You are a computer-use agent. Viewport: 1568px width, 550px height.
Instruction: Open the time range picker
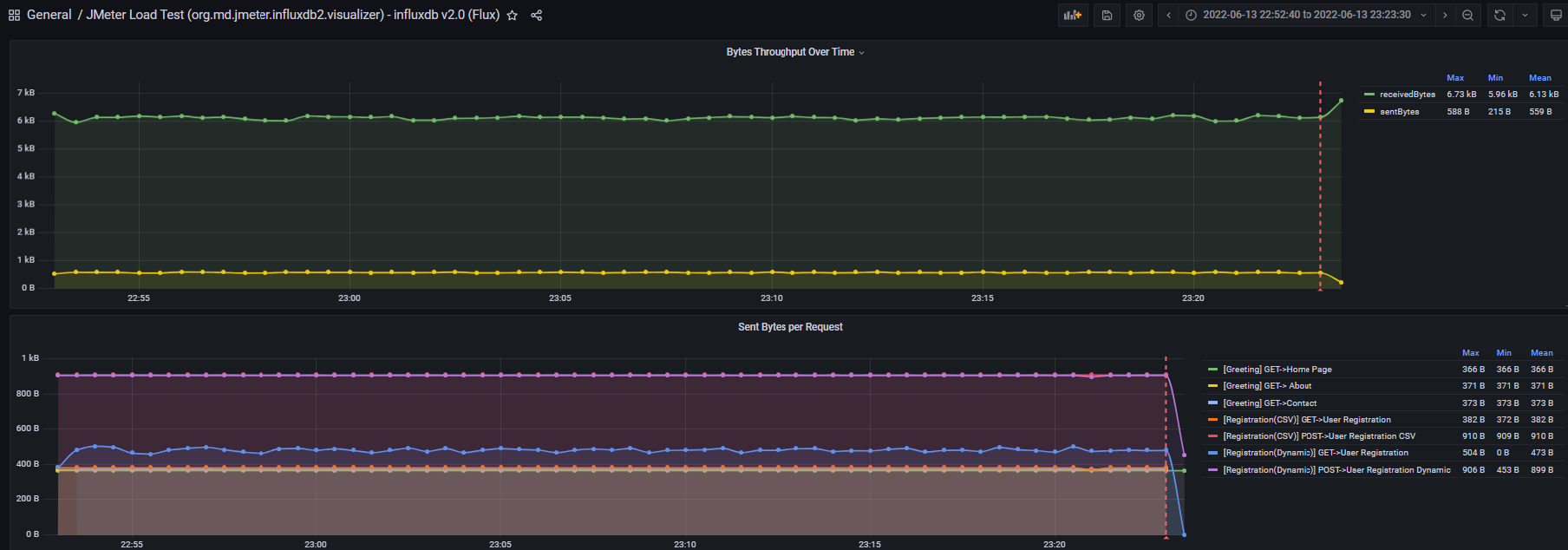pos(1306,15)
